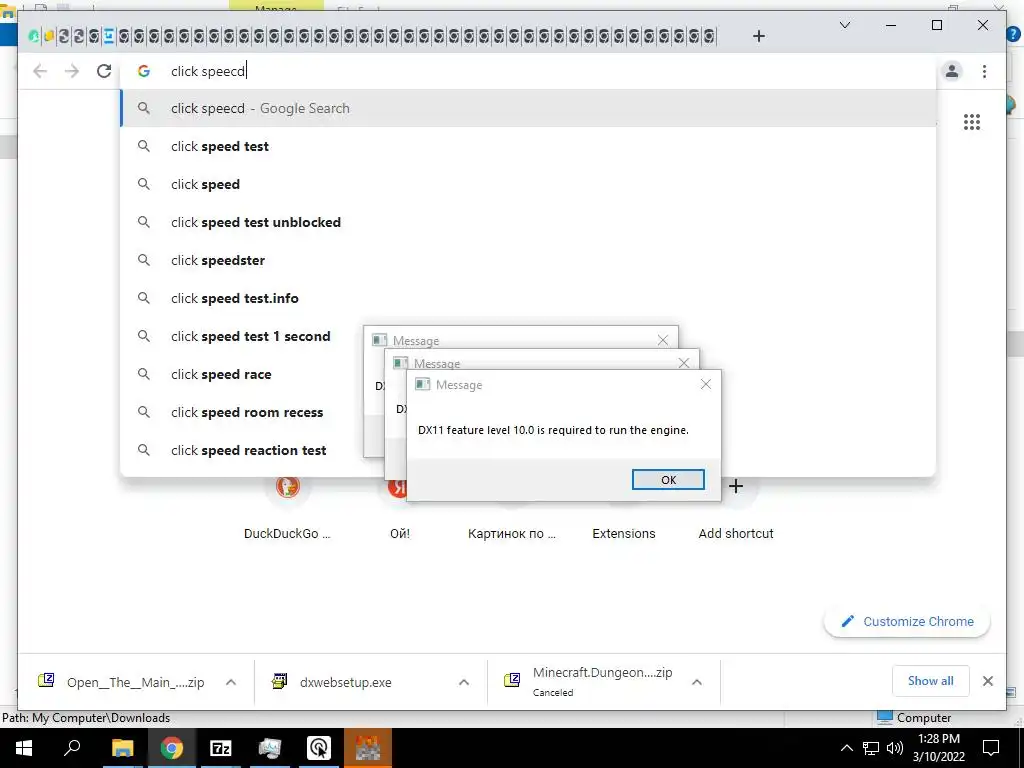Open the Chrome profile avatar menu
The height and width of the screenshot is (768, 1024).
952,71
